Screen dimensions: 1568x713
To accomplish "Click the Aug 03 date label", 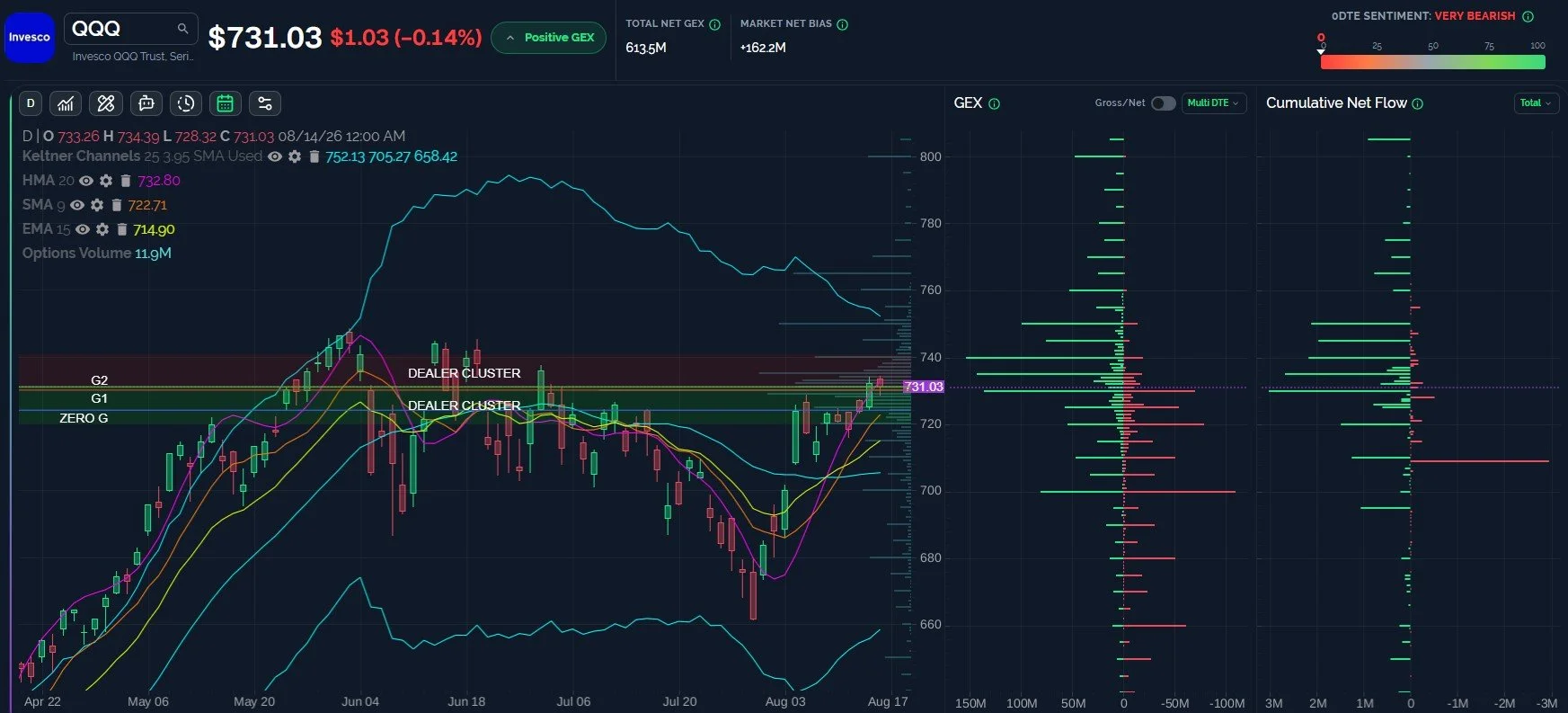I will click(x=785, y=701).
